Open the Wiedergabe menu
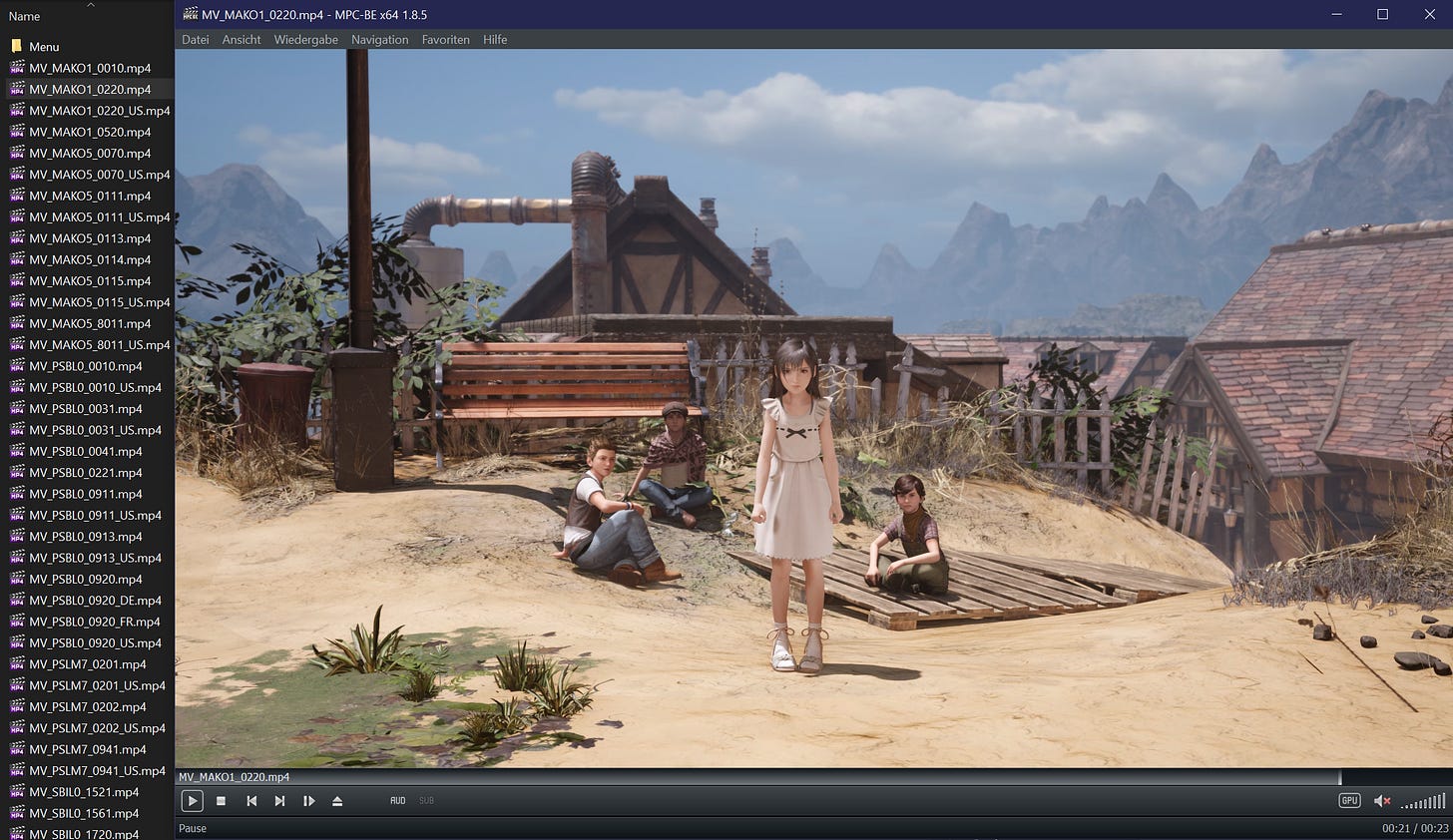This screenshot has height=840, width=1453. (x=306, y=40)
